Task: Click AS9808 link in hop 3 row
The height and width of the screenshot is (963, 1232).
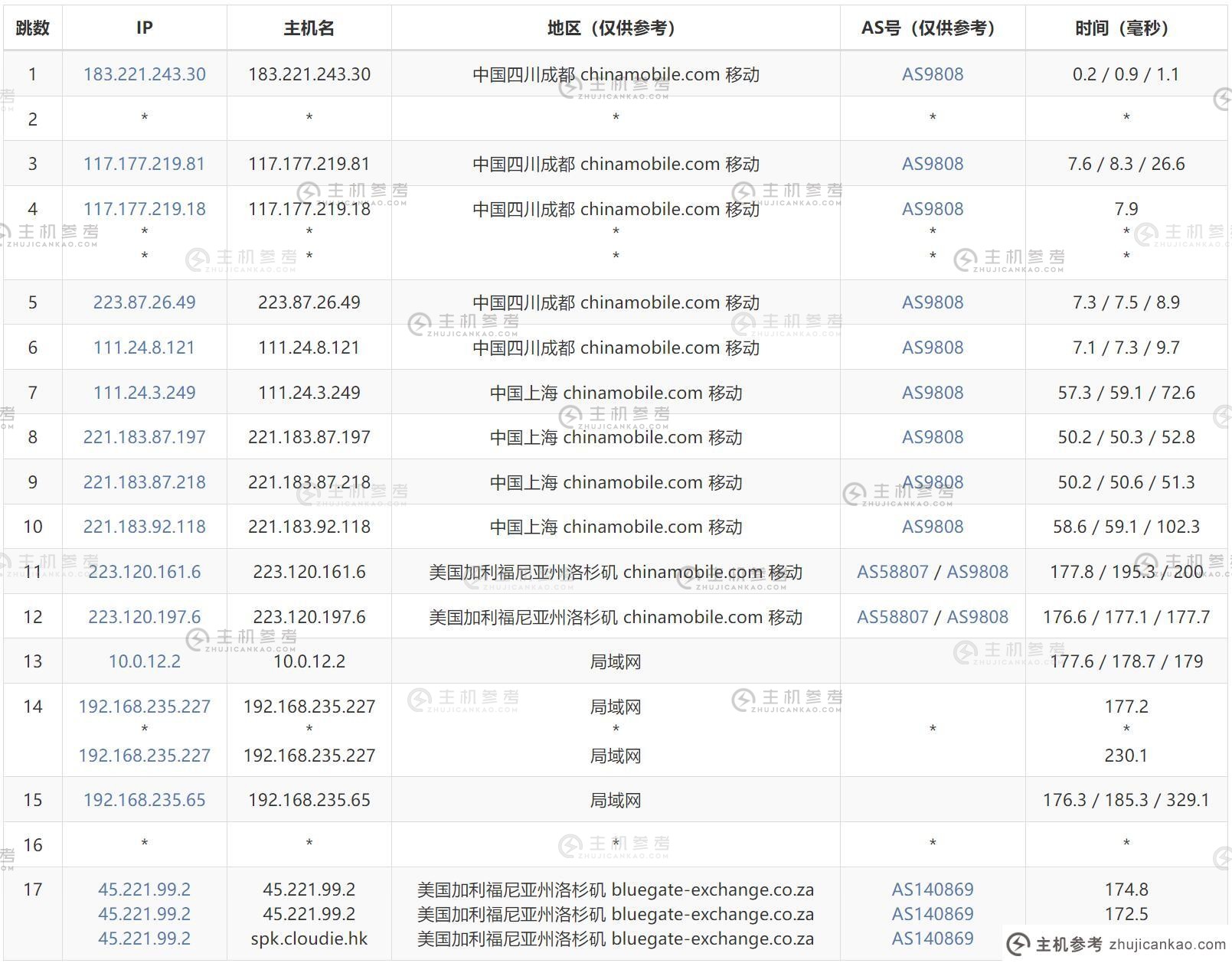Action: point(933,164)
